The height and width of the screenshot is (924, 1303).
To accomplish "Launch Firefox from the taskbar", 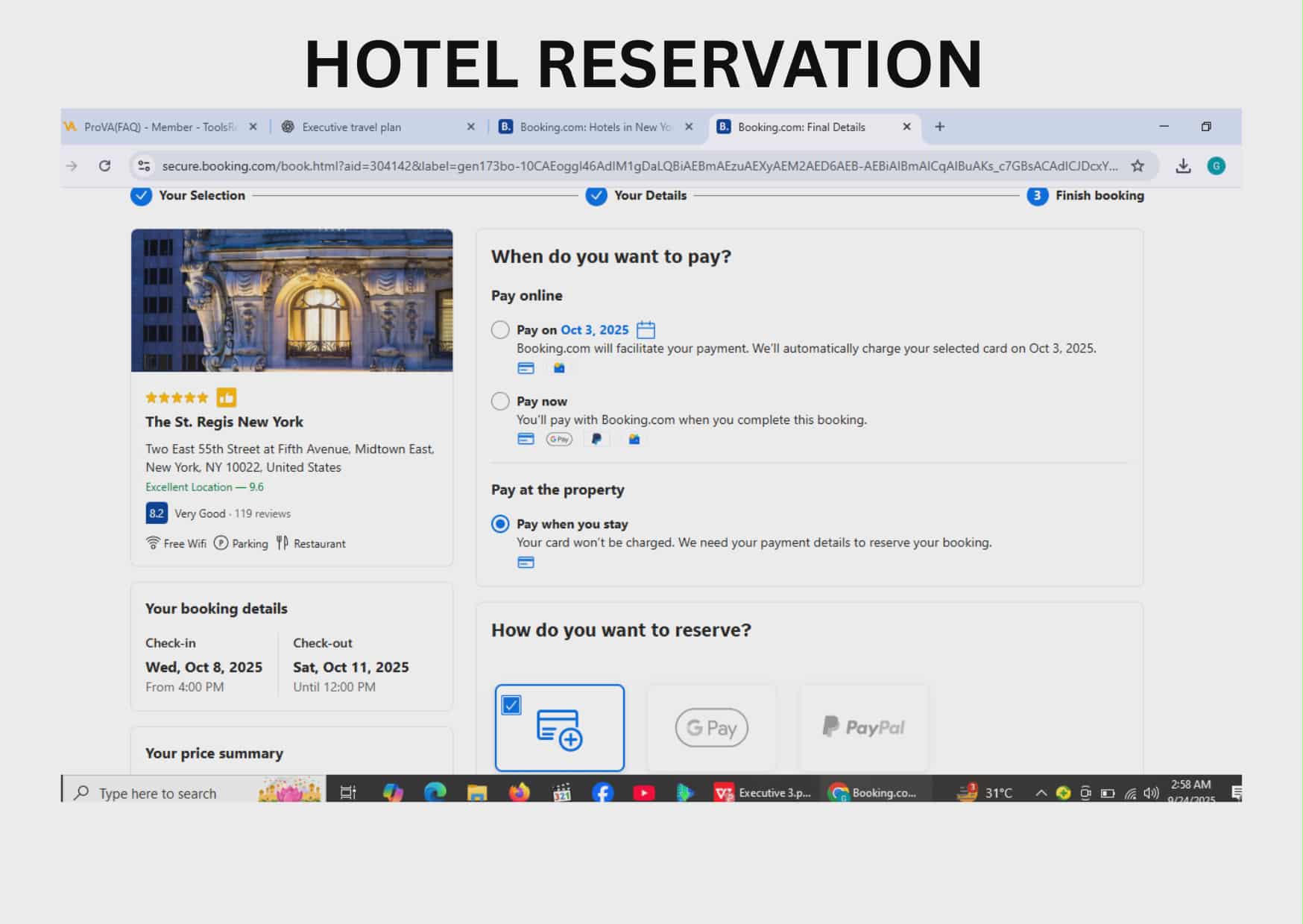I will pyautogui.click(x=519, y=792).
